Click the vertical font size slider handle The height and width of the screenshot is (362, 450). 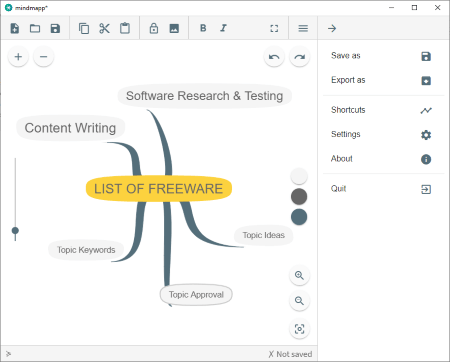tap(15, 230)
